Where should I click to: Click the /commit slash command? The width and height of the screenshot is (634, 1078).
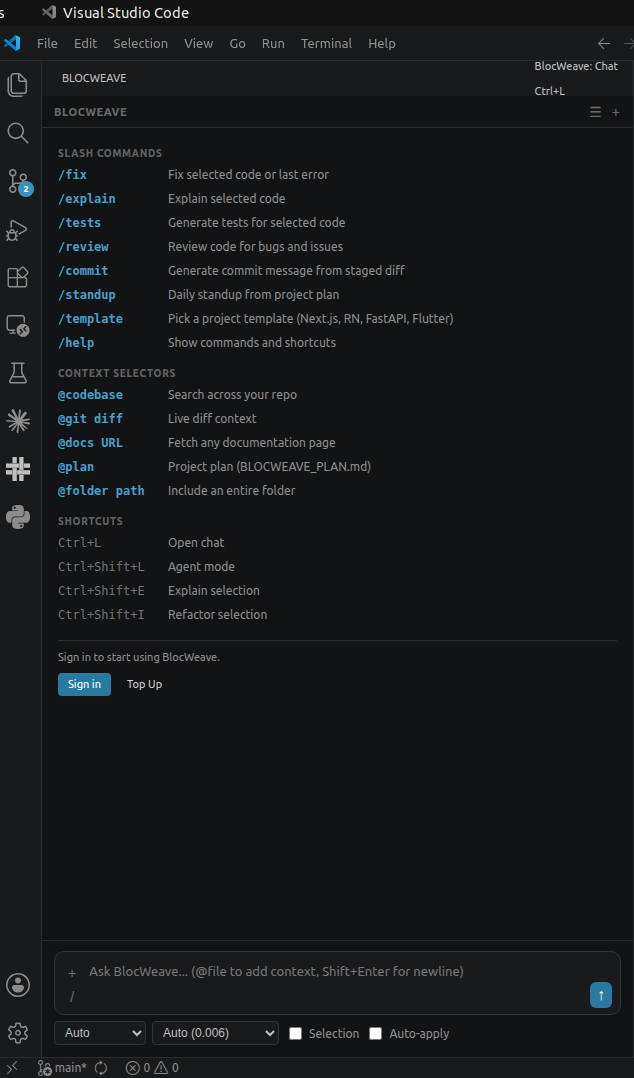tap(83, 271)
